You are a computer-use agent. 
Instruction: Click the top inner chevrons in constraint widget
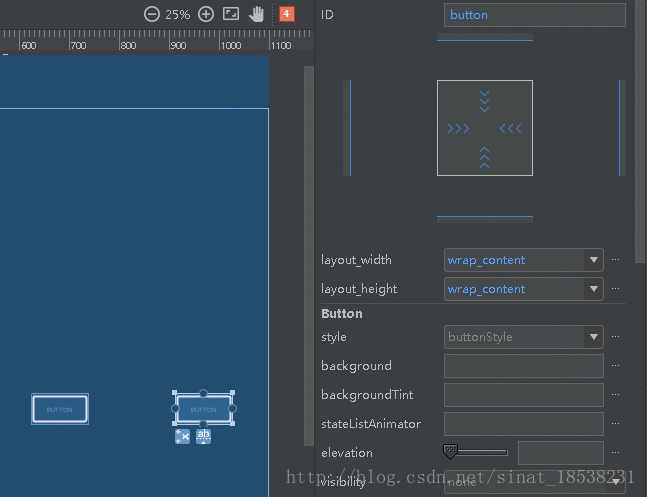tap(484, 102)
